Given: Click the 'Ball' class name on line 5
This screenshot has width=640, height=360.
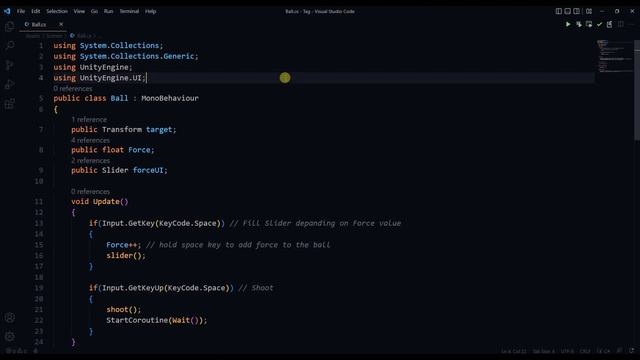Looking at the screenshot, I should 119,98.
